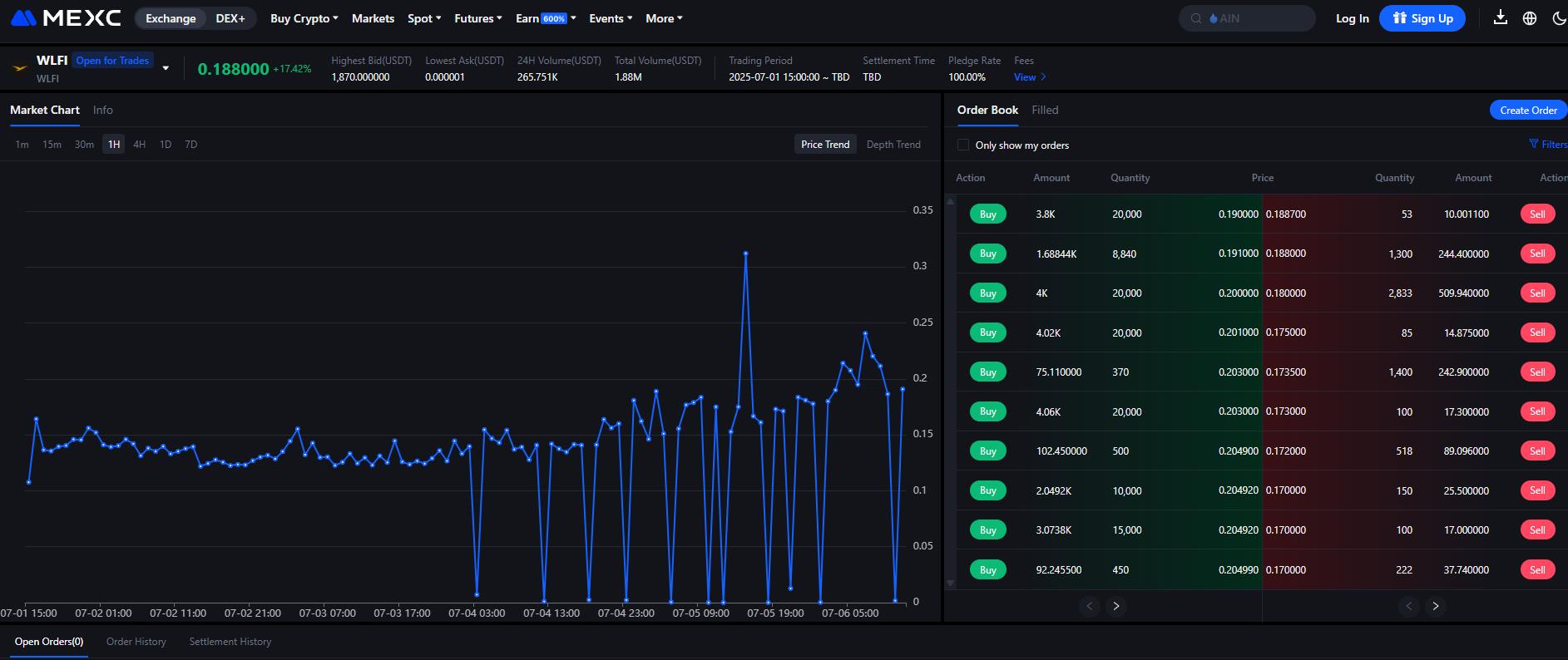Screen dimensions: 1568x660
Task: Open the language globe icon
Action: click(x=1530, y=18)
